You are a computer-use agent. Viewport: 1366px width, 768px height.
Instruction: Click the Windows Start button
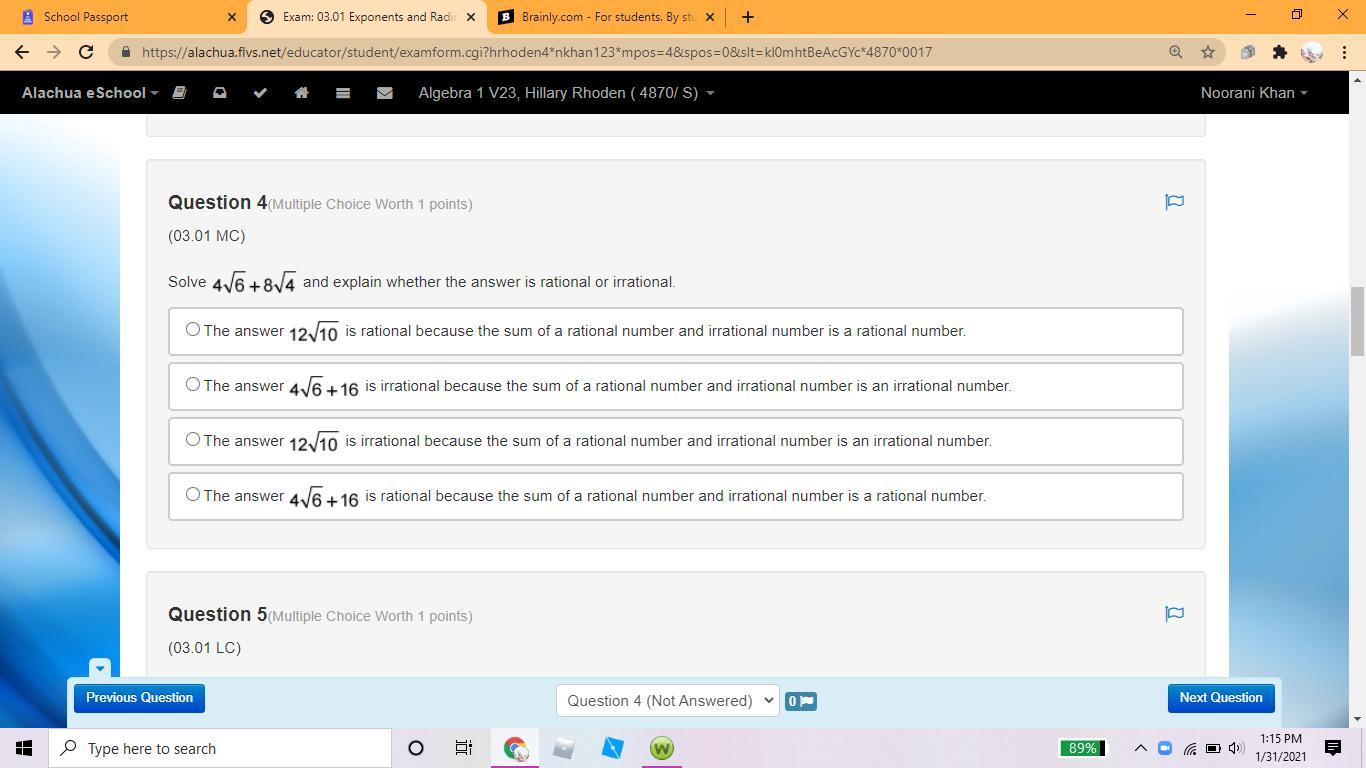click(x=24, y=748)
